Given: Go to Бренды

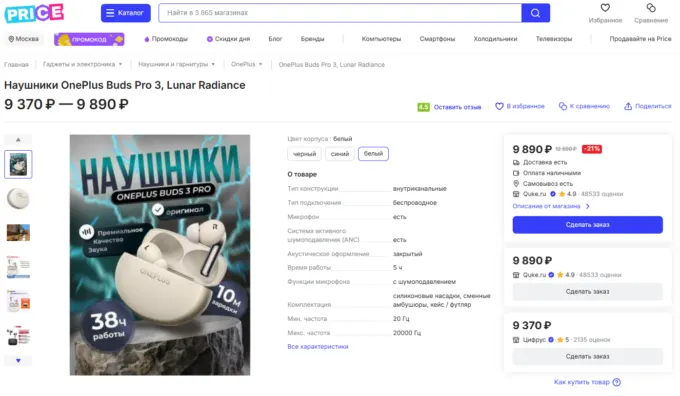Looking at the screenshot, I should (x=313, y=39).
